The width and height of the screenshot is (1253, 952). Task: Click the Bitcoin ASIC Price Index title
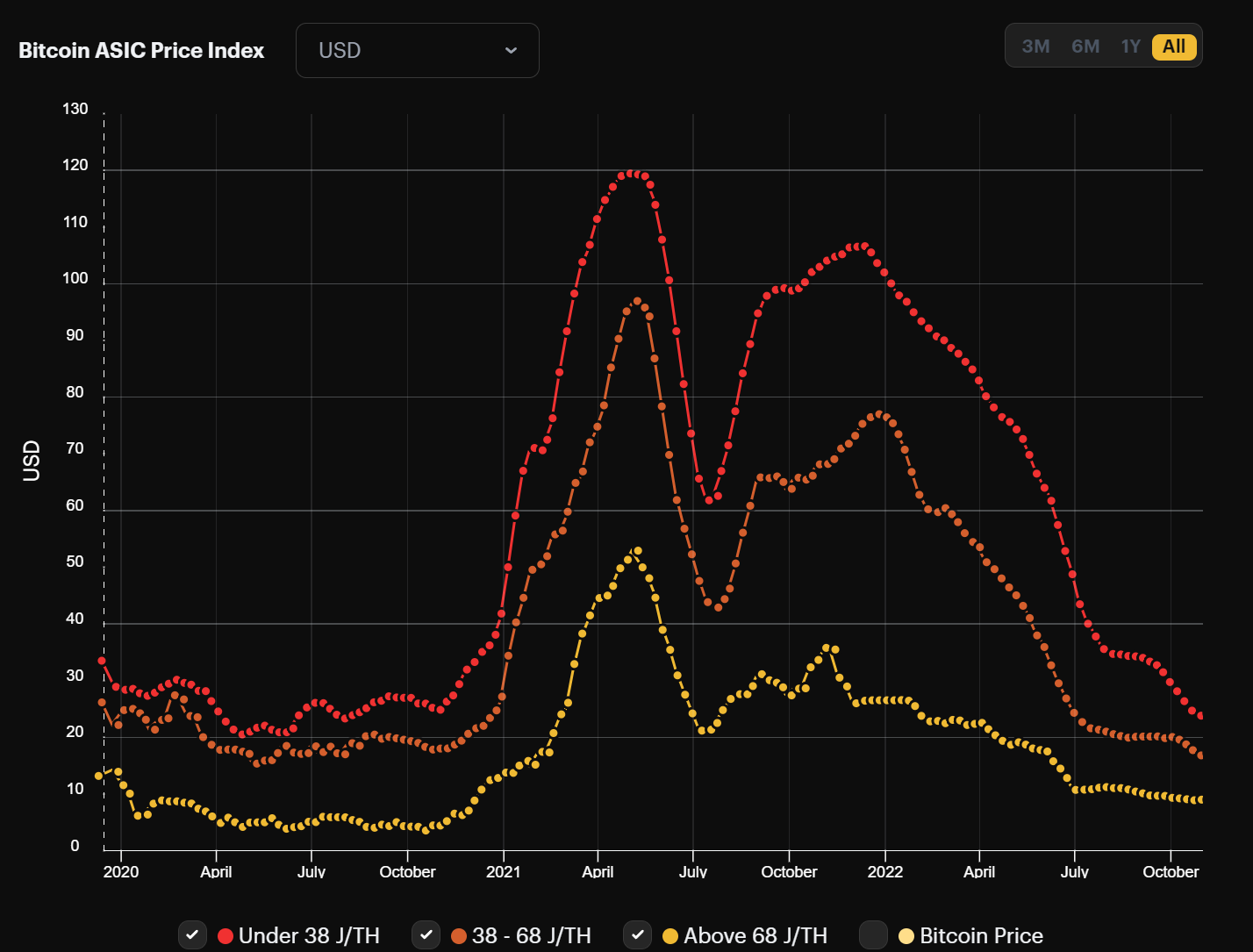click(141, 51)
